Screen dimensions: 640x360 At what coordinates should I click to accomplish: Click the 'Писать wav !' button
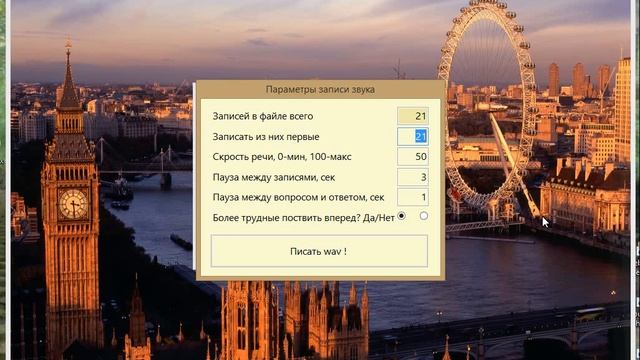(319, 251)
